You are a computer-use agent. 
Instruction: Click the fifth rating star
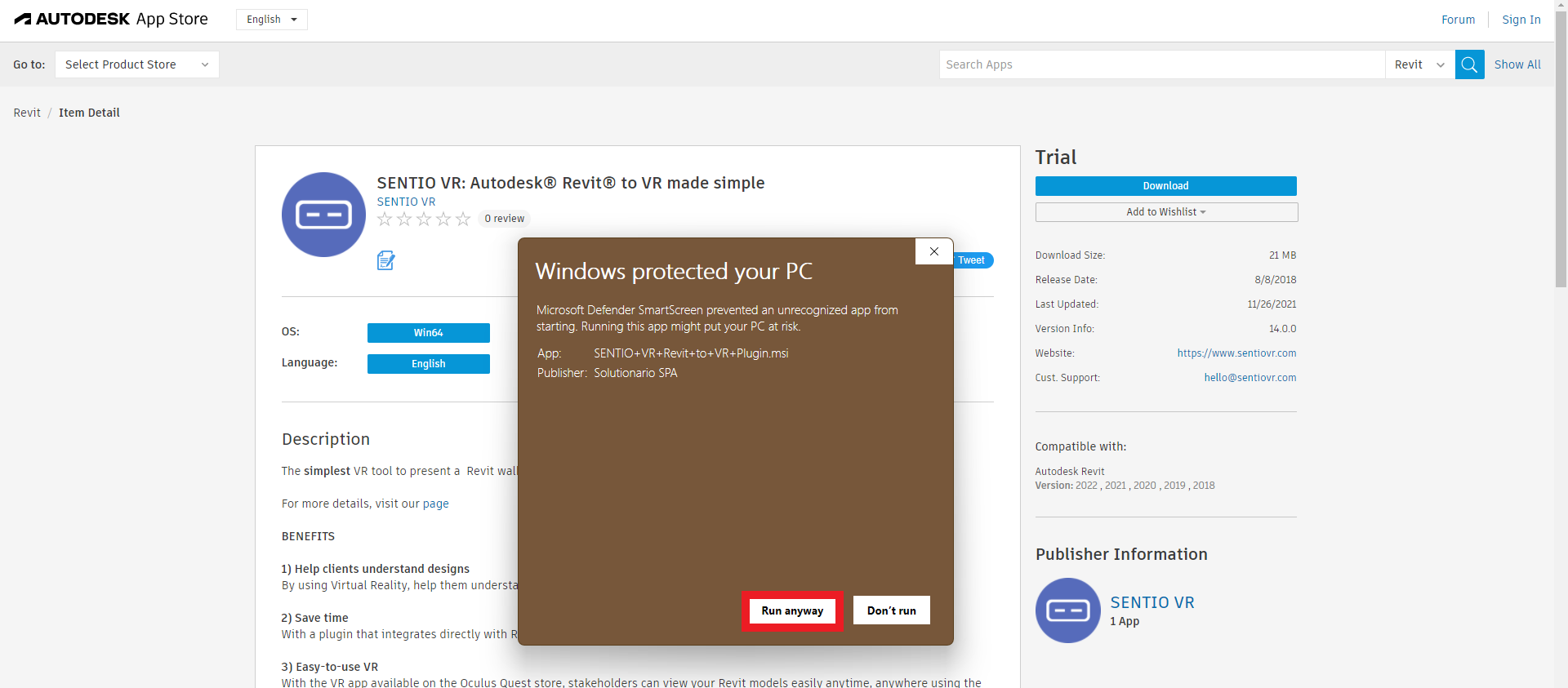(x=463, y=219)
